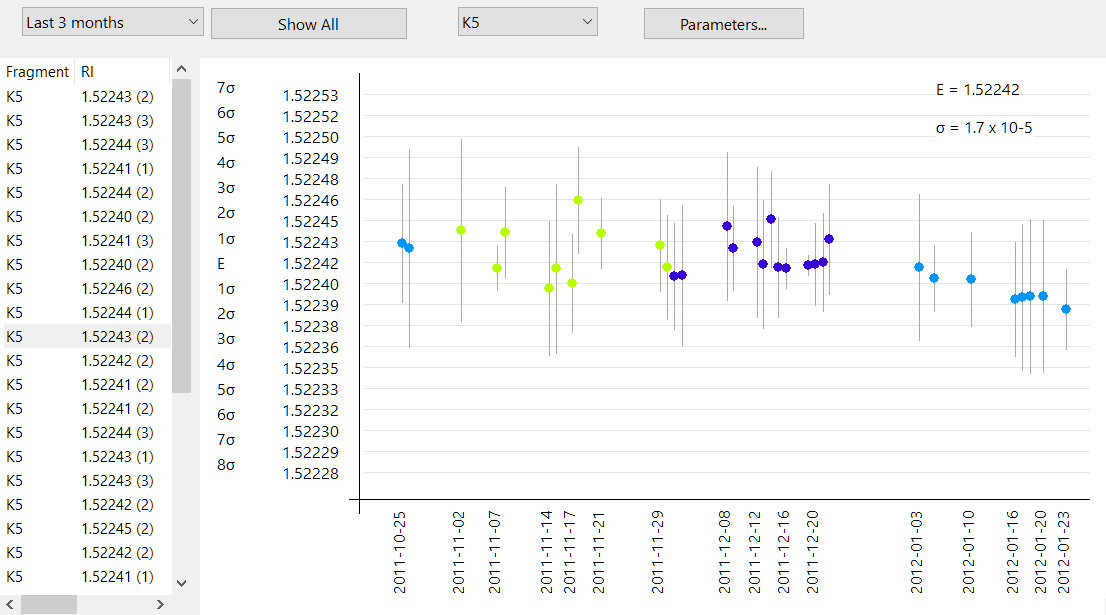Pick the list row showing 1.52244 (1)
Screen dimensions: 1106x615
(x=117, y=312)
